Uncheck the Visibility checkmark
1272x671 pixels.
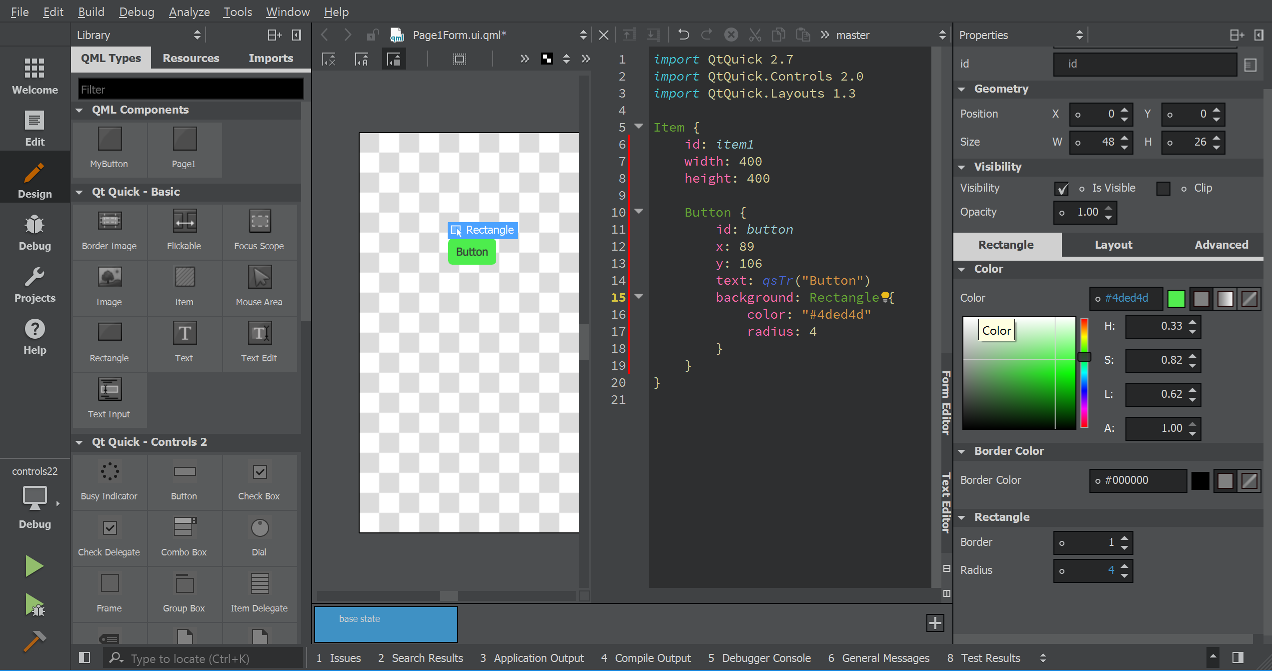1062,188
